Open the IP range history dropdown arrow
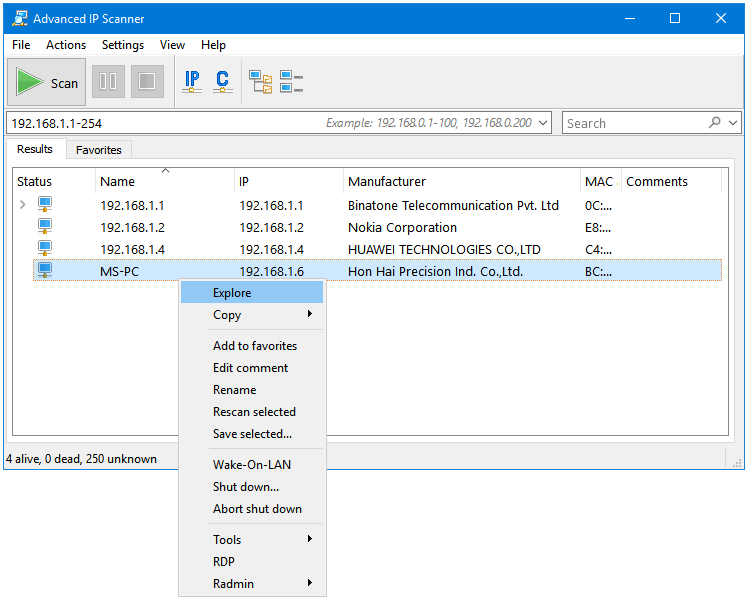This screenshot has height=600, width=748. coord(542,123)
